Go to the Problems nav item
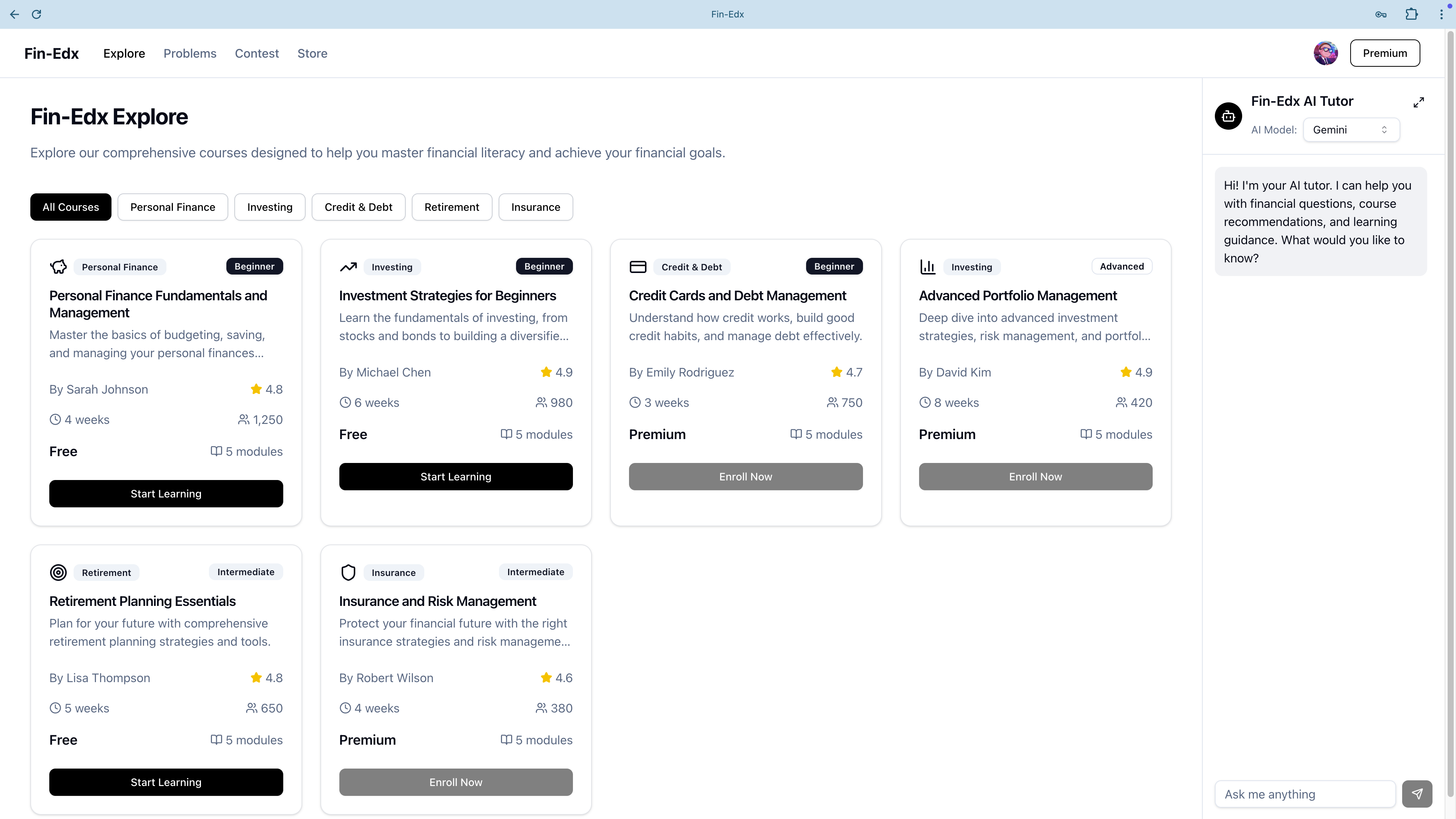The width and height of the screenshot is (1456, 819). coord(190,53)
